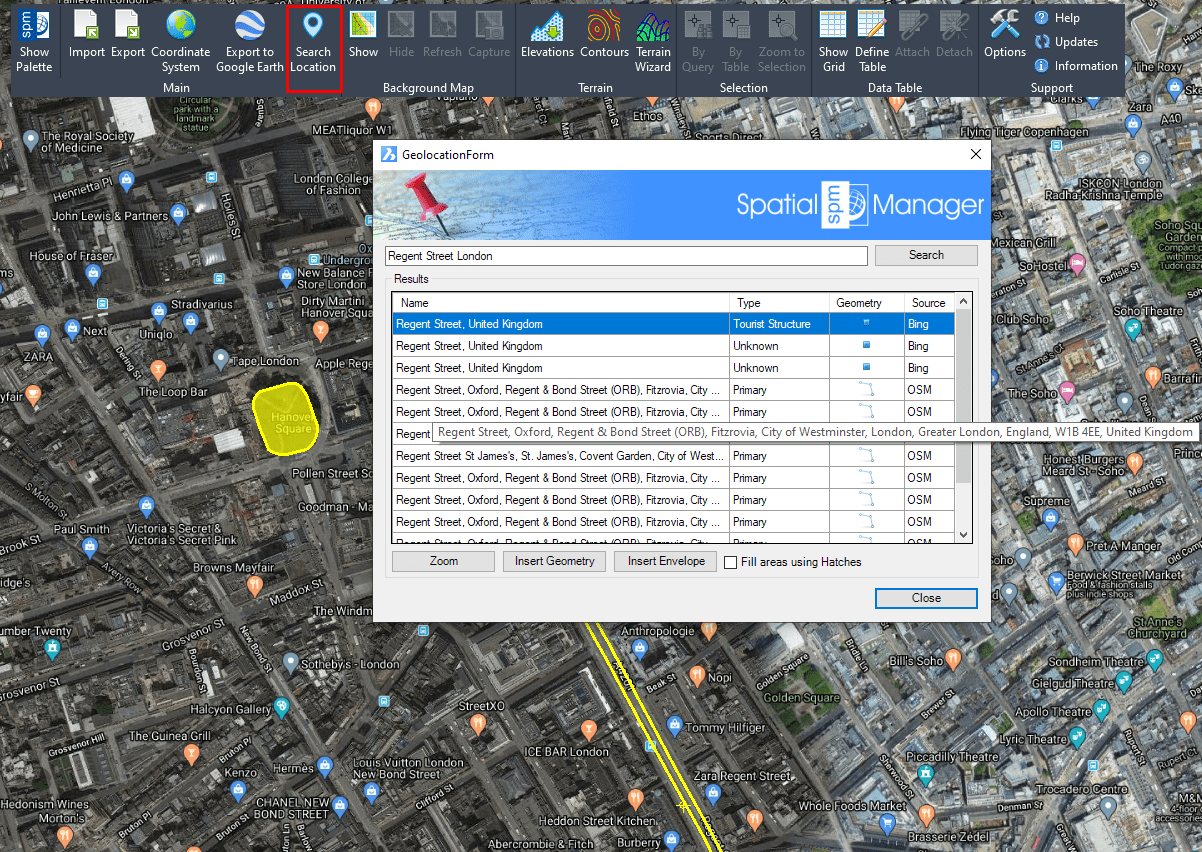The height and width of the screenshot is (852, 1202).
Task: Launch the Search Location tool
Action: pos(313,41)
